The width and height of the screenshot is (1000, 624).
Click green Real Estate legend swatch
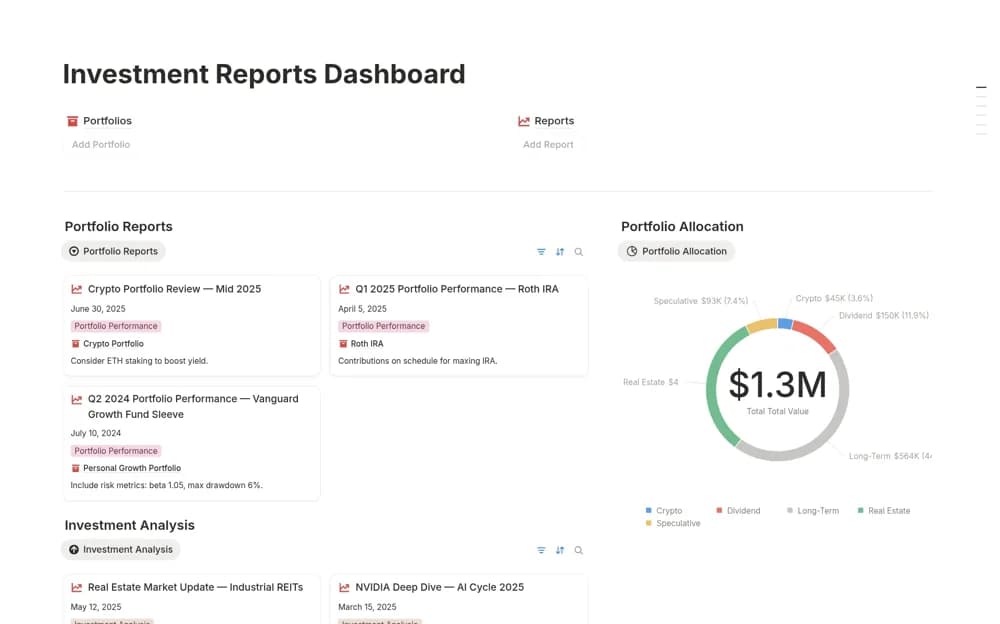(x=860, y=510)
